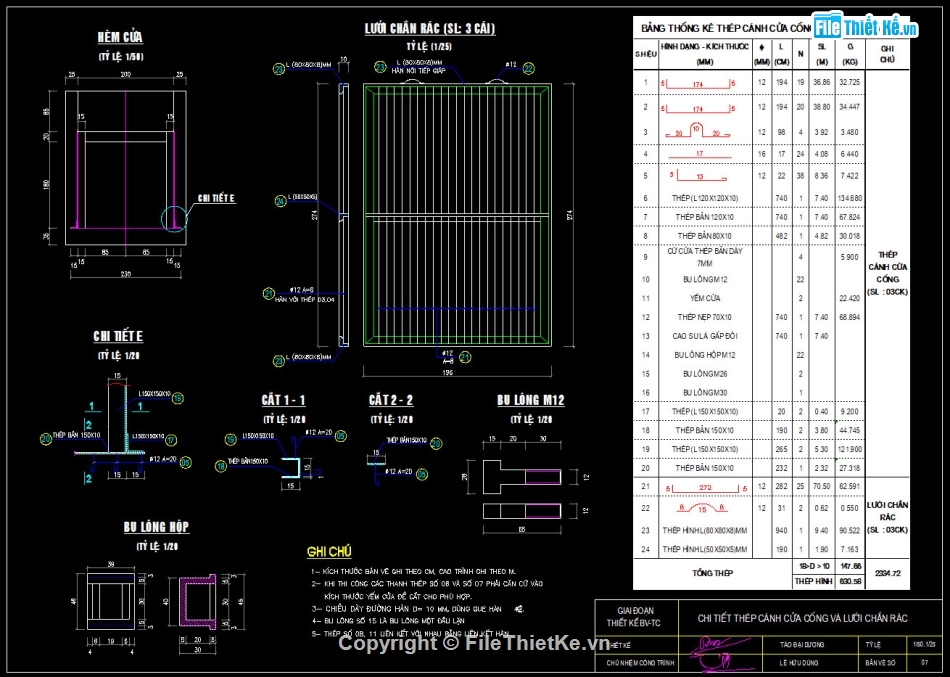Viewport: 950px width, 677px height.
Task: Click table cell 'CỬ CỬA THÉP BẢN DÀY 7MM'
Action: (705, 257)
